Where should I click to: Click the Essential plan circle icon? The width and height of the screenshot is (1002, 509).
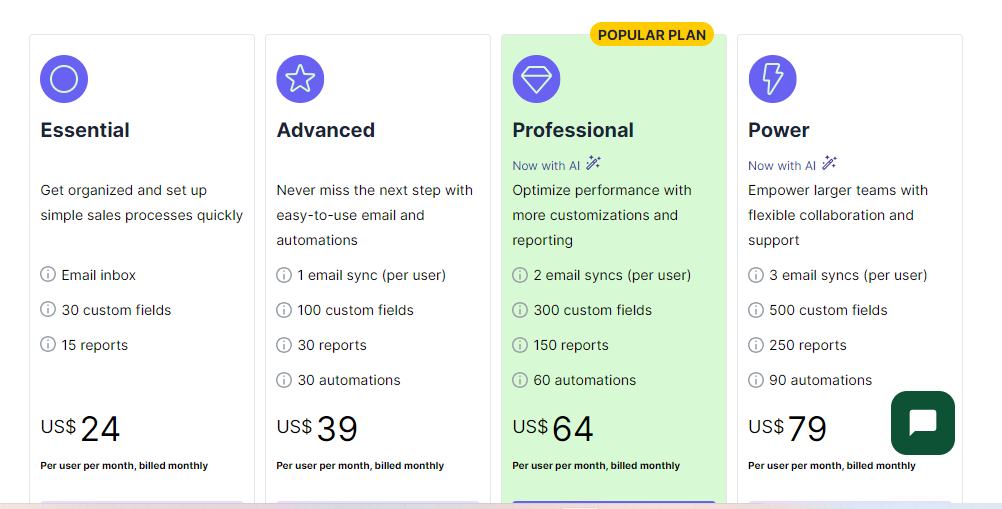pyautogui.click(x=64, y=79)
